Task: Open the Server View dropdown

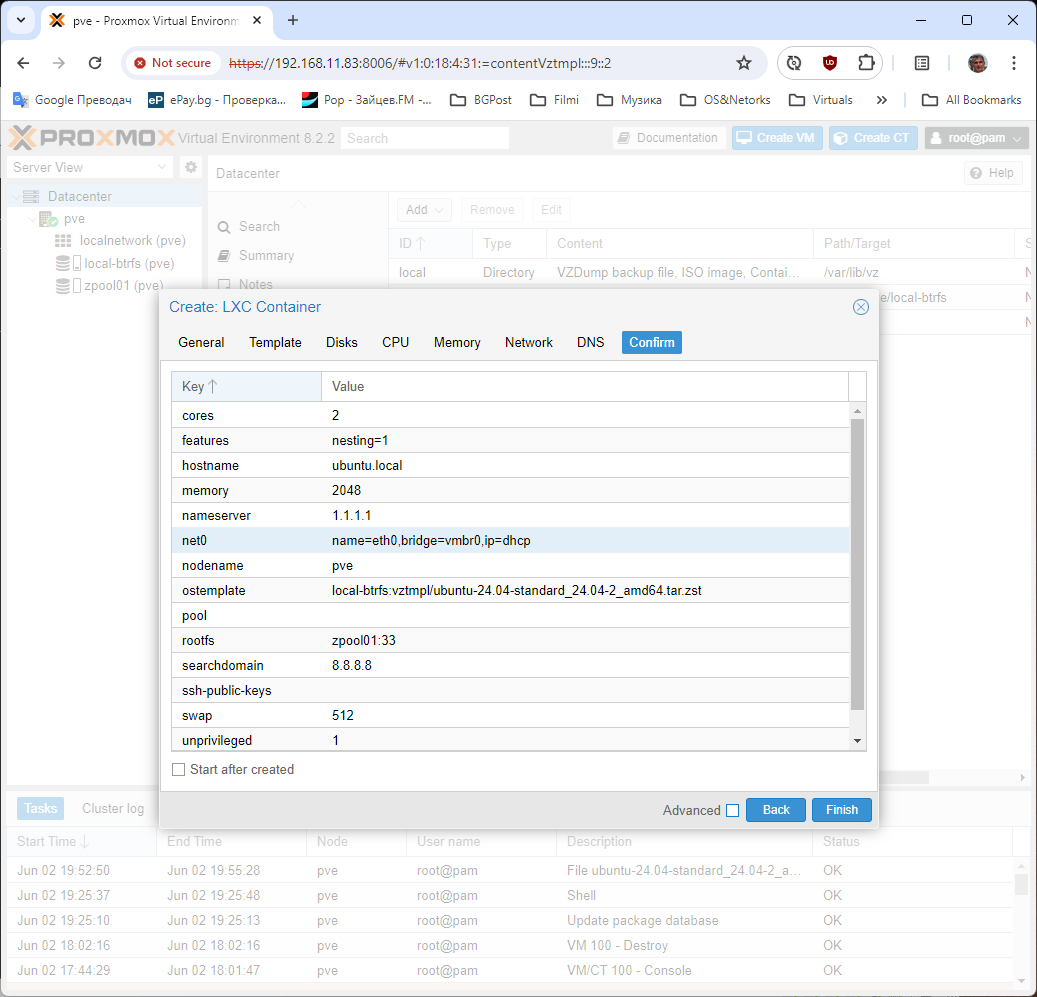Action: point(90,167)
